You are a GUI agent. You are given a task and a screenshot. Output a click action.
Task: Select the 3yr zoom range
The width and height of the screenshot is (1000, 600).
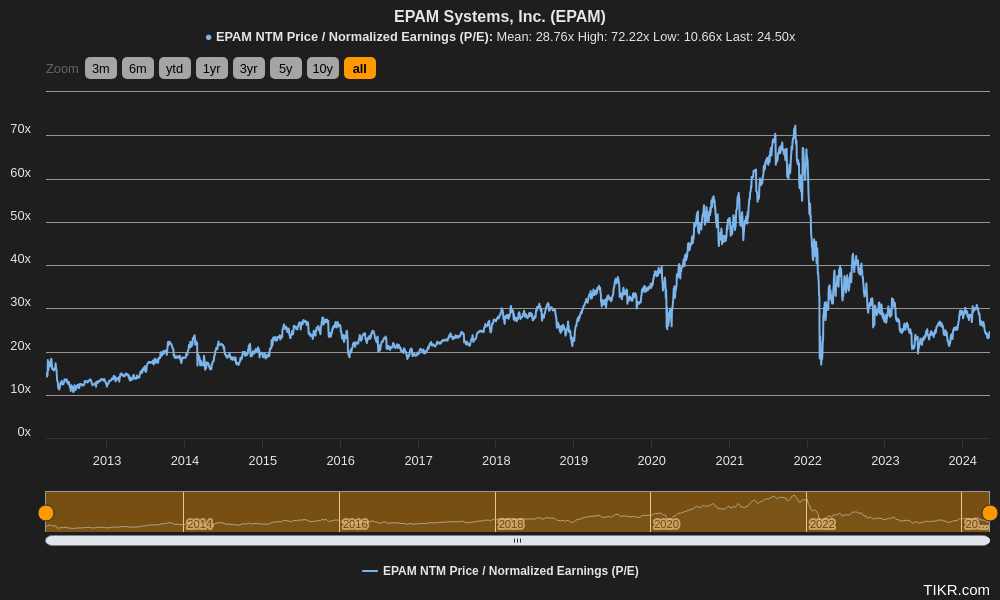[x=248, y=68]
